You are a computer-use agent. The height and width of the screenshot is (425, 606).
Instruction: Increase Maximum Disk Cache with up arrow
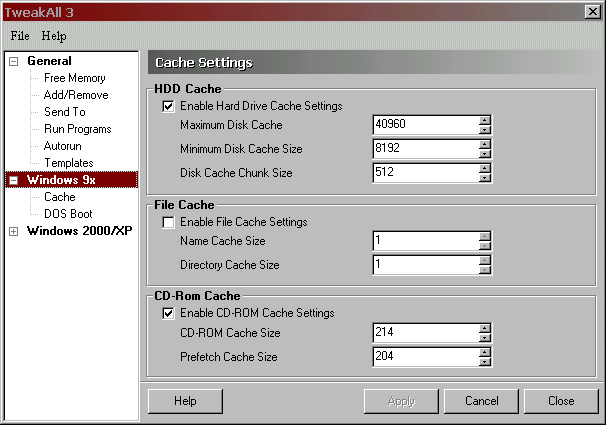[x=485, y=120]
